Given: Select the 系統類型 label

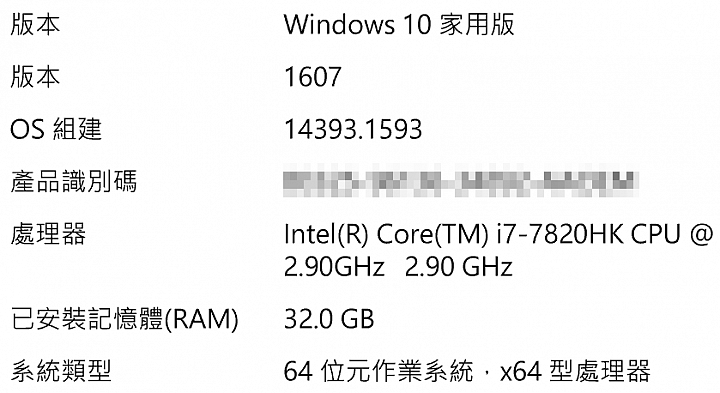Looking at the screenshot, I should (x=61, y=371).
